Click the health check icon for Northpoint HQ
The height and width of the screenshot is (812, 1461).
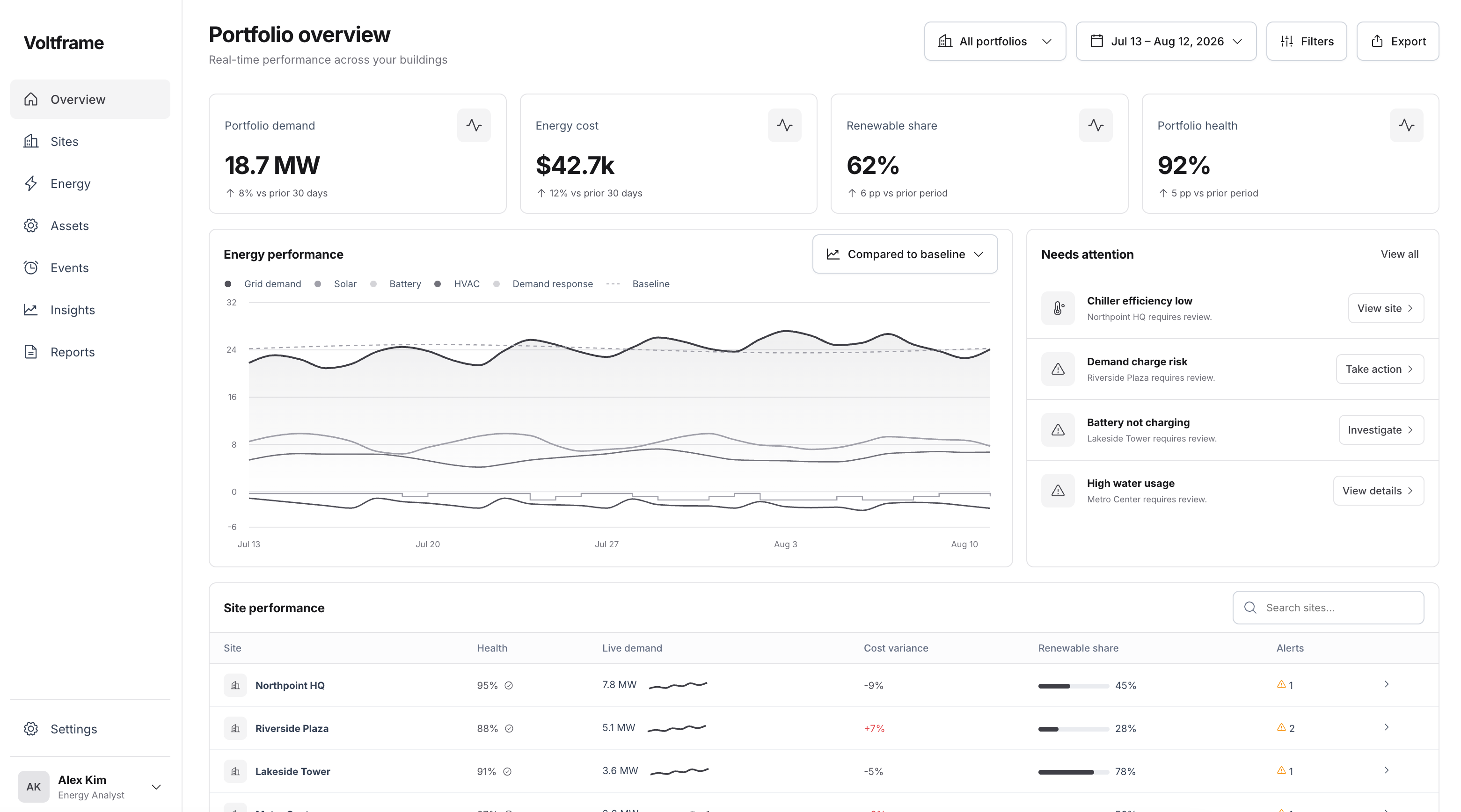509,686
